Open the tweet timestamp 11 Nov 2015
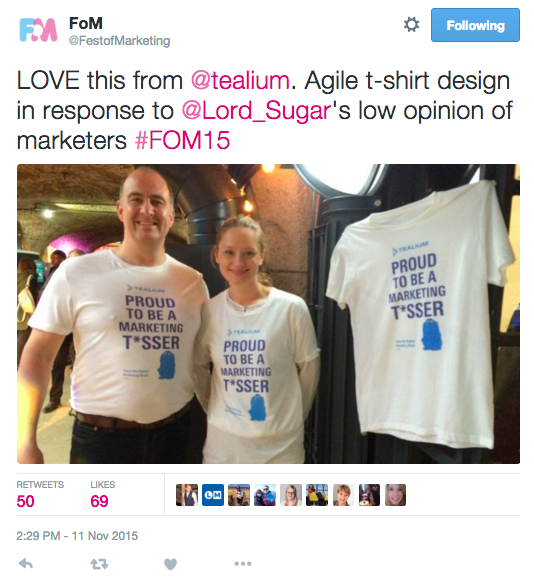 tap(77, 536)
